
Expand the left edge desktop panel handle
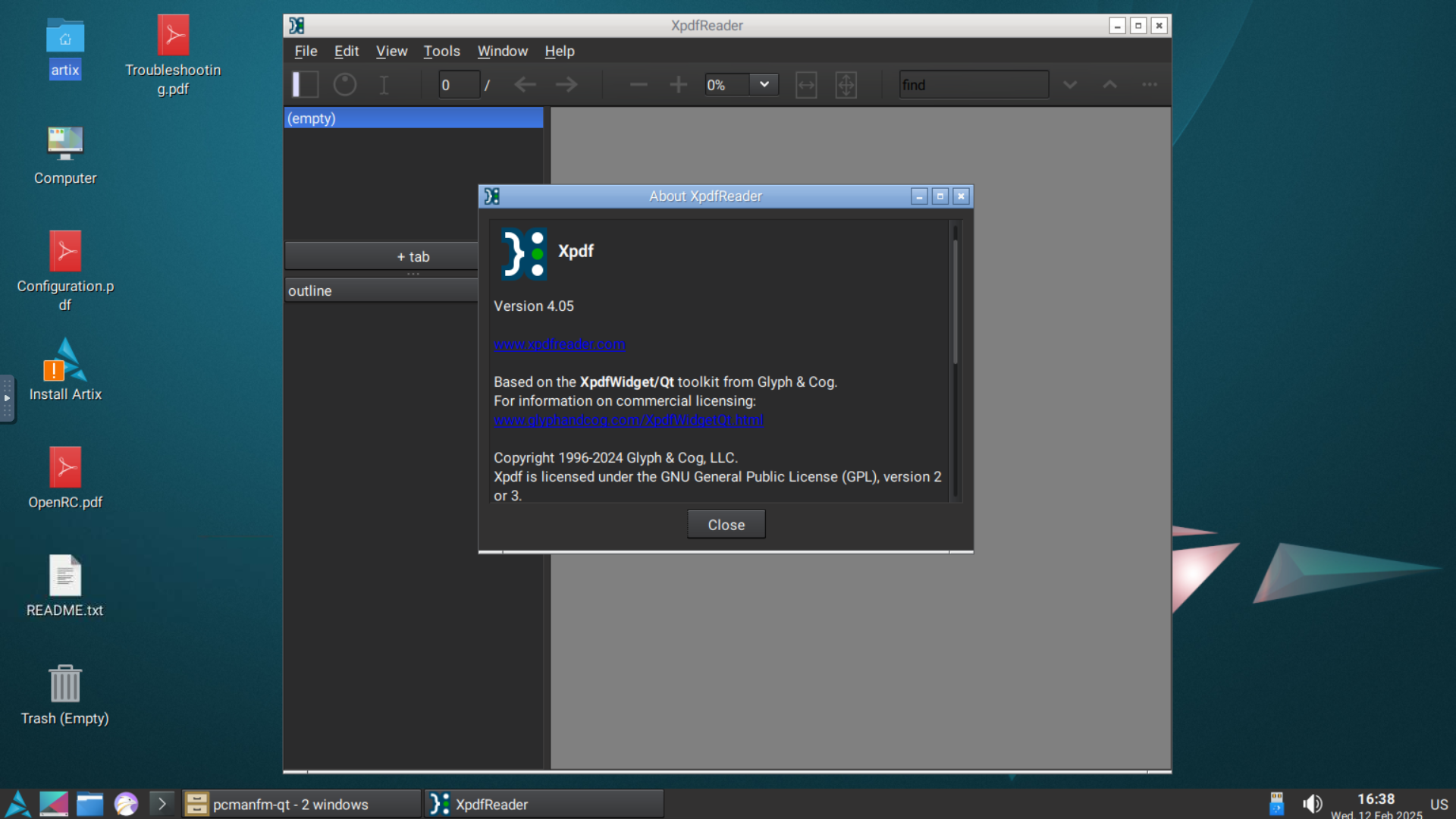tap(7, 397)
